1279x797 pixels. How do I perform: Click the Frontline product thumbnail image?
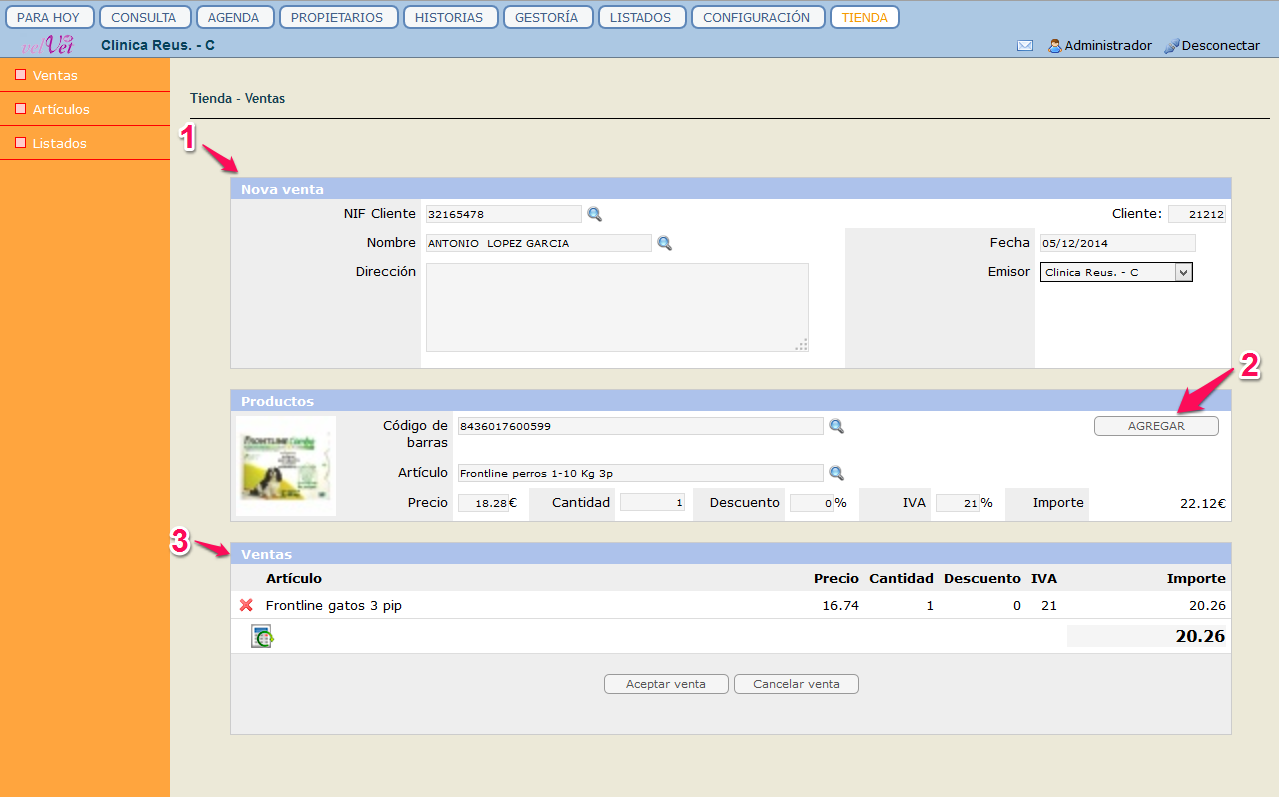point(286,466)
